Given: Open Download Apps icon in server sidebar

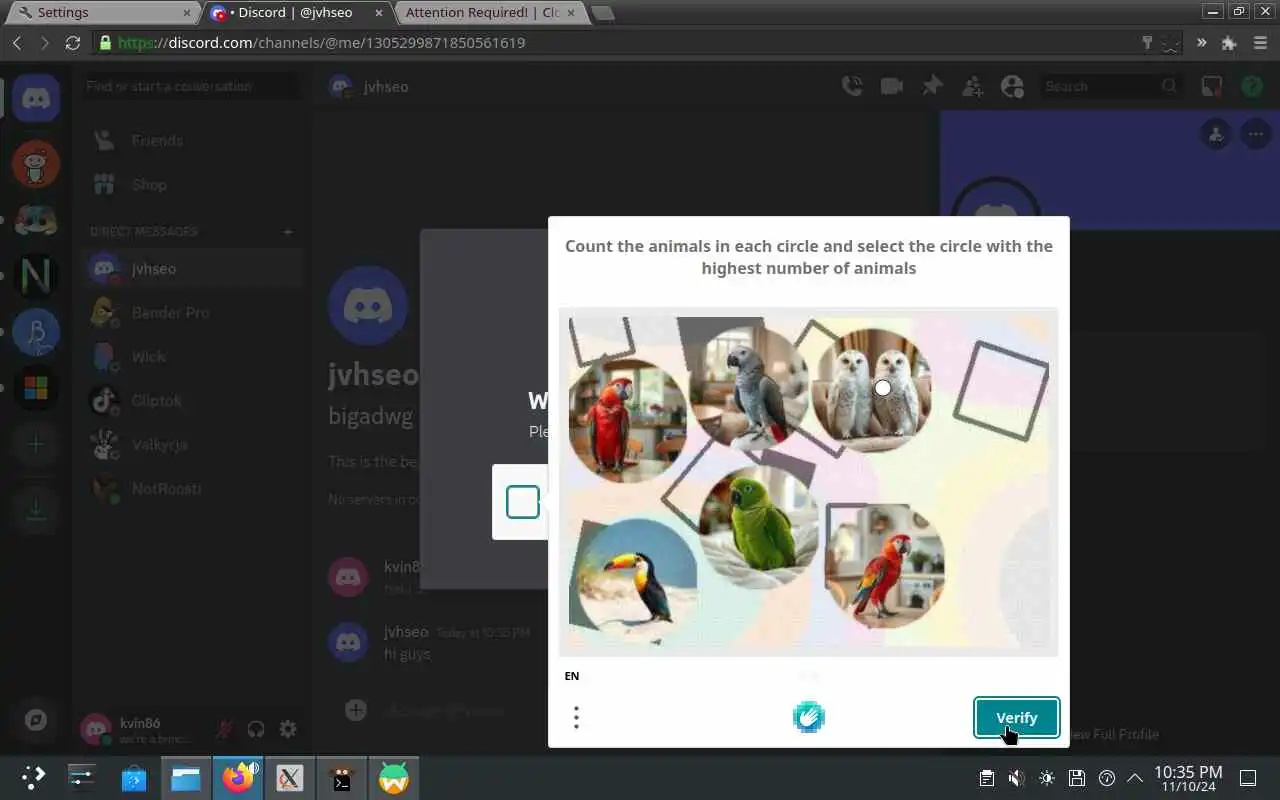Looking at the screenshot, I should point(36,509).
